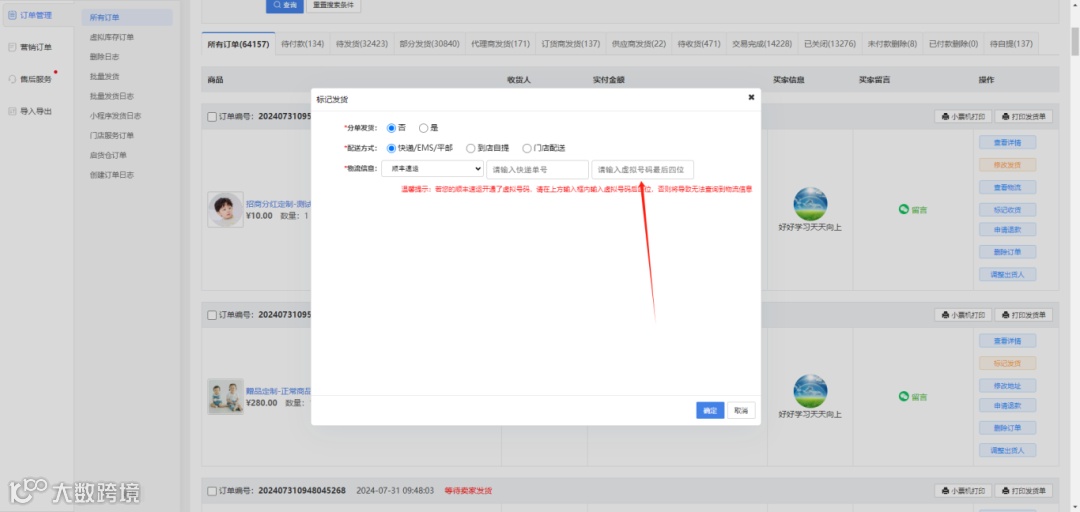Screen dimensions: 1080x512
Task: Click 标记收货 for the ¥10.00 order
Action: [1007, 209]
